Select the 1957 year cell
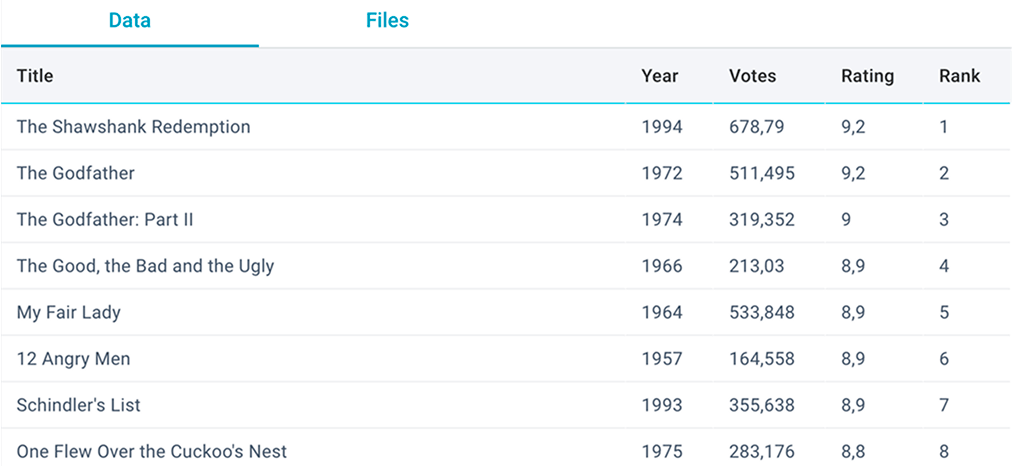 662,359
